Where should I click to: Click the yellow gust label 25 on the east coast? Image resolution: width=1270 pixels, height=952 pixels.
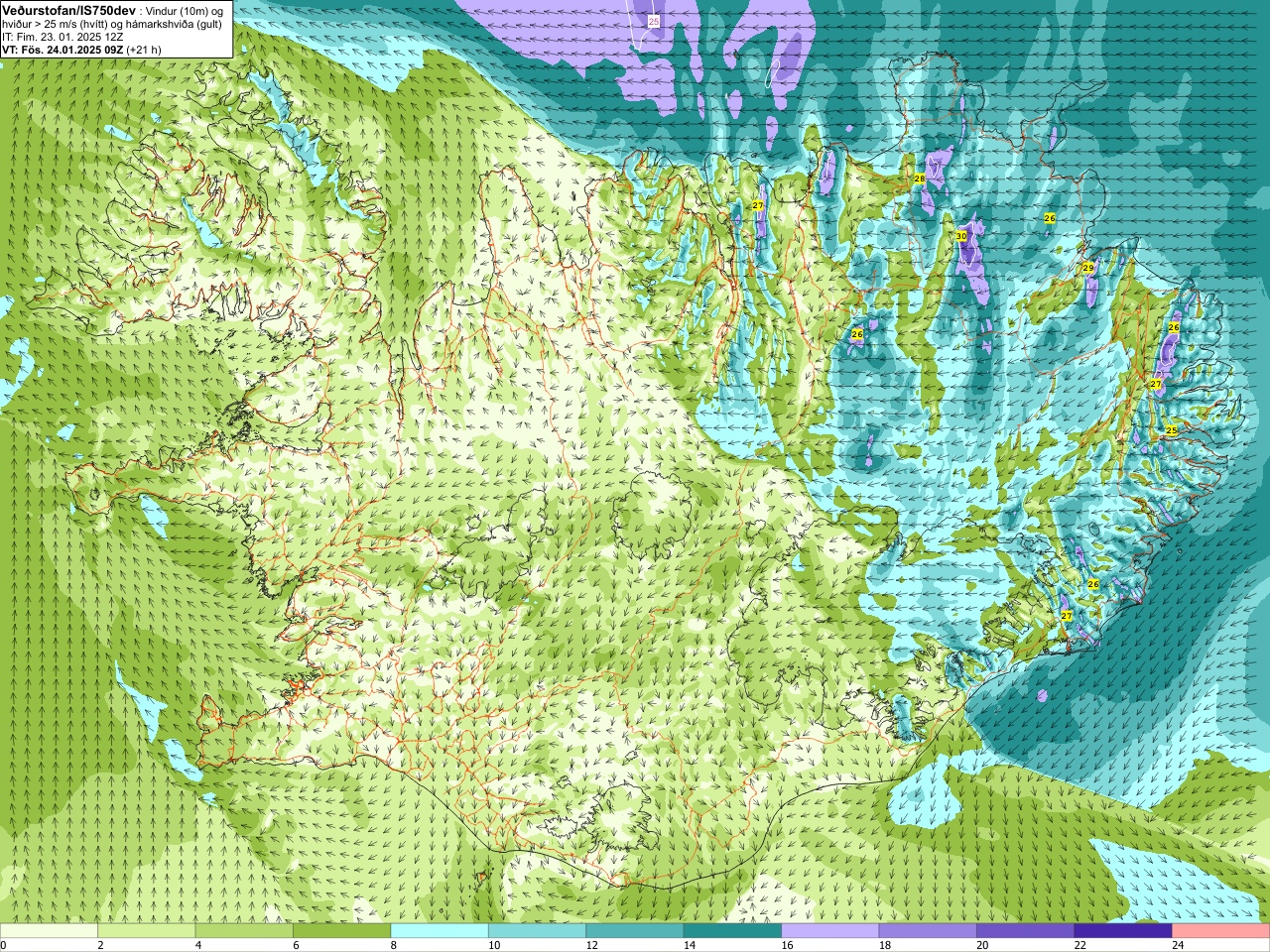coord(1171,430)
